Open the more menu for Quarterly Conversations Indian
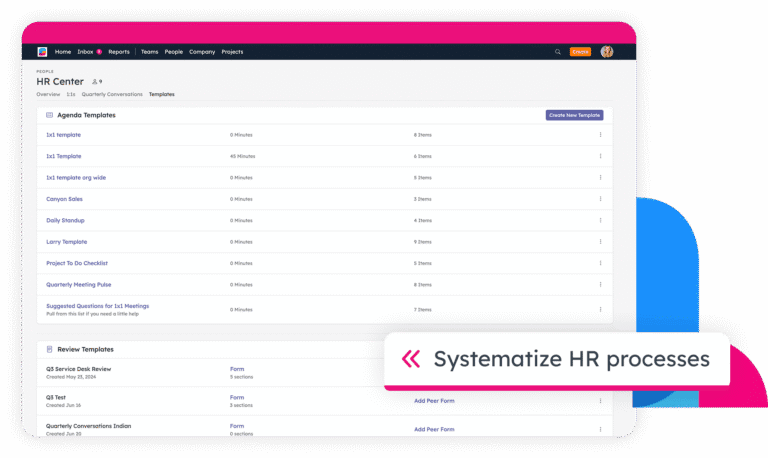768x458 pixels. click(x=600, y=429)
